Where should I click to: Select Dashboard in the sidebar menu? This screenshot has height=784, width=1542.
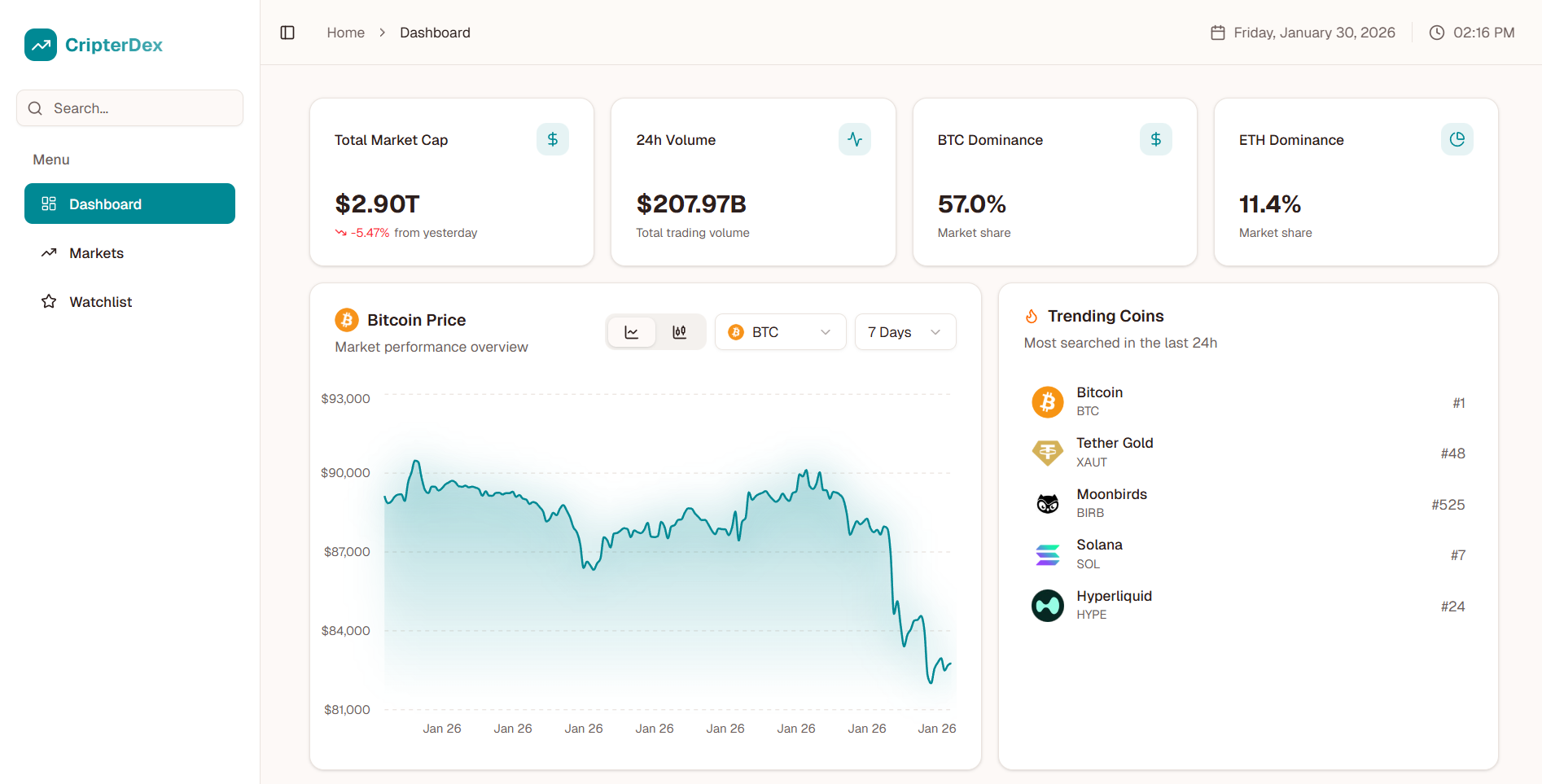[x=129, y=204]
